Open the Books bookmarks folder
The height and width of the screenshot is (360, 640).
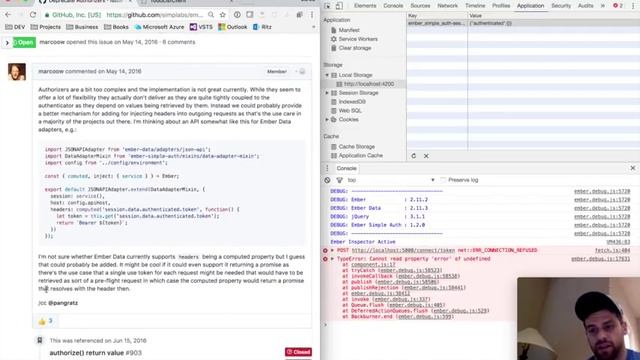[x=116, y=27]
